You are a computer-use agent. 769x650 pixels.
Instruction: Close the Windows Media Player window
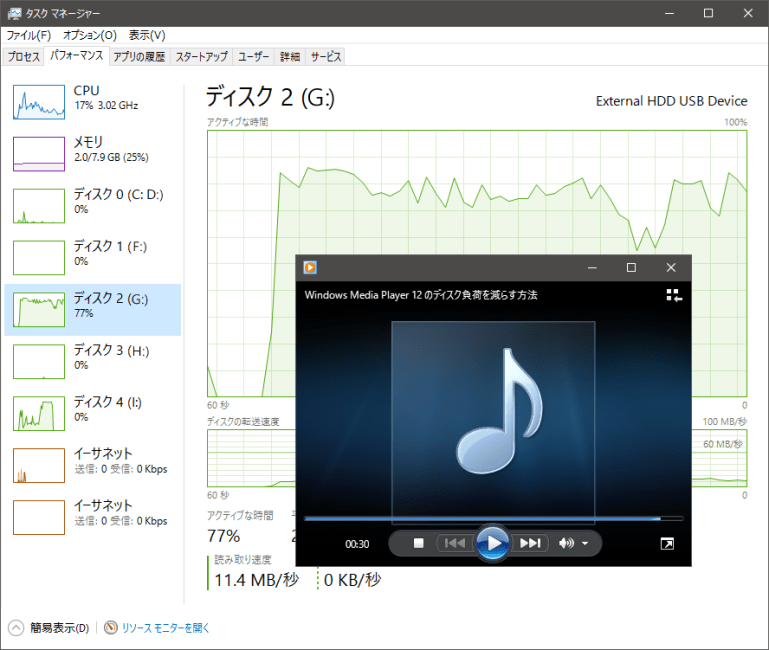(671, 267)
